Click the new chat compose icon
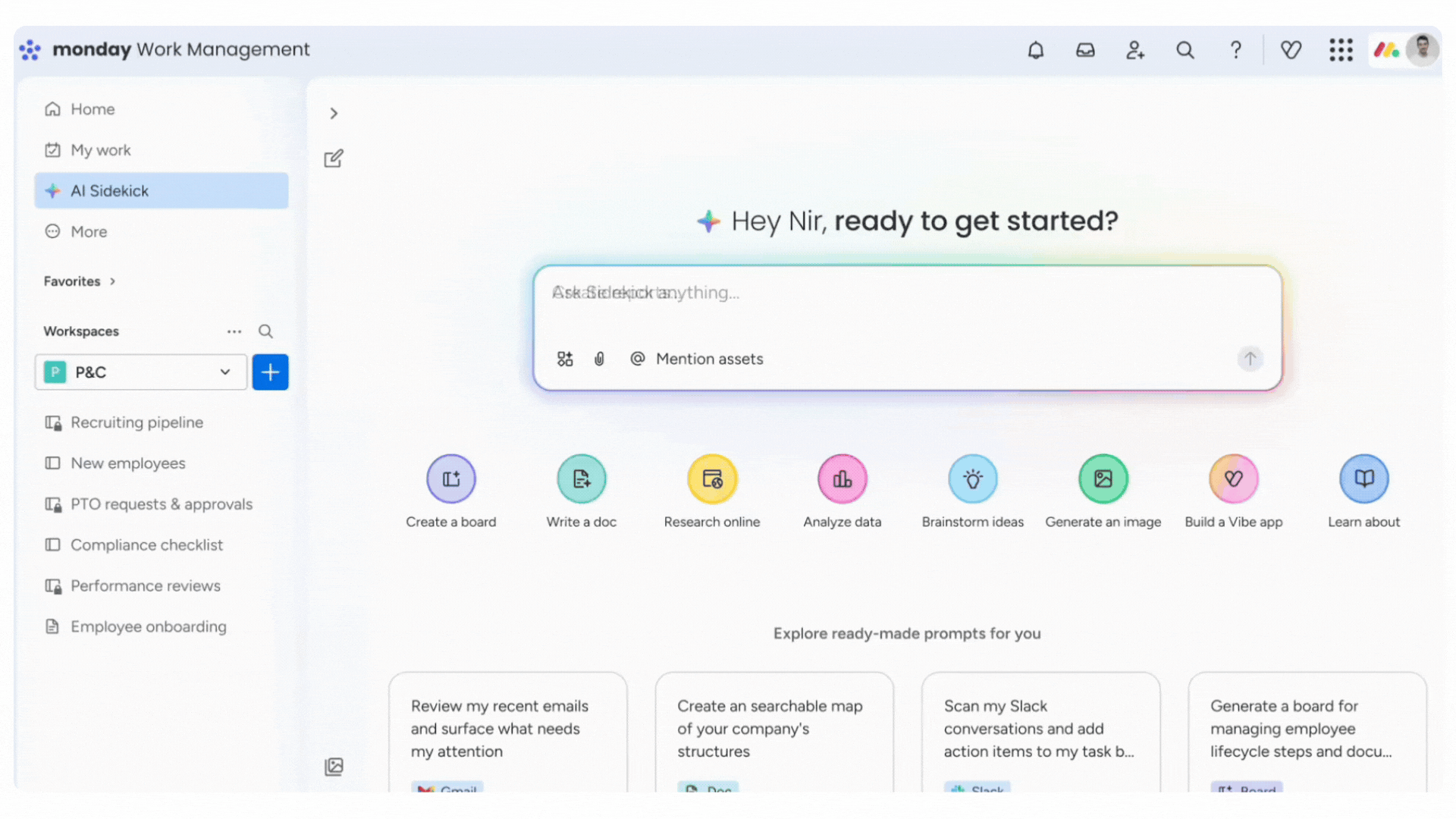The image size is (1456, 819). 334,158
